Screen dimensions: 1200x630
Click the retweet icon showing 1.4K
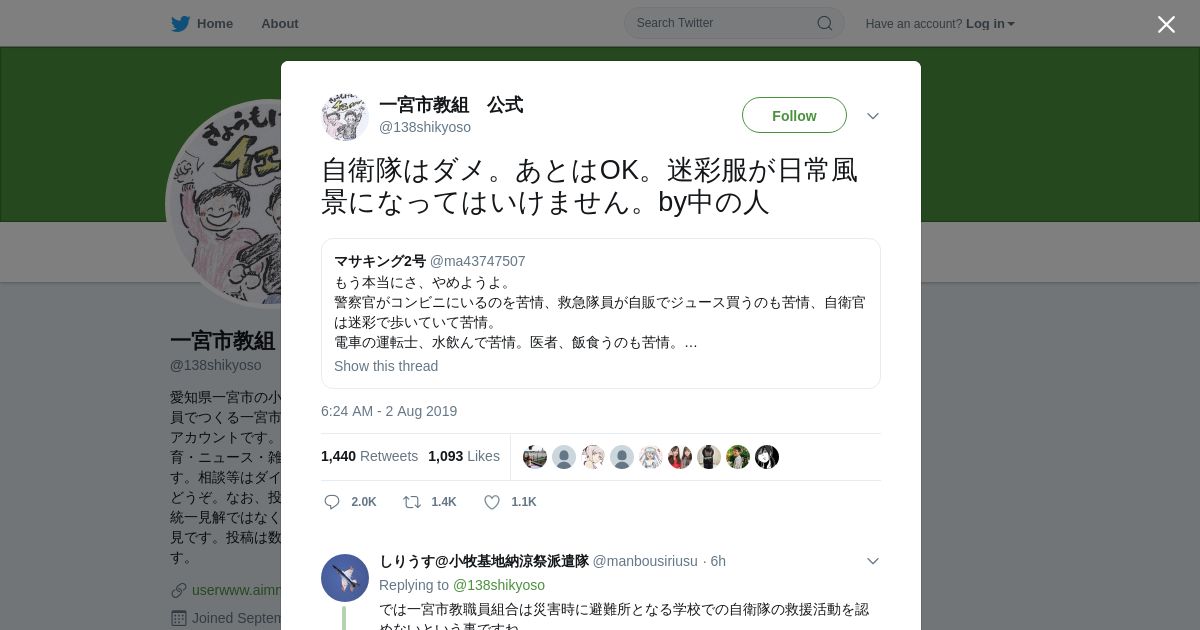pyautogui.click(x=412, y=502)
